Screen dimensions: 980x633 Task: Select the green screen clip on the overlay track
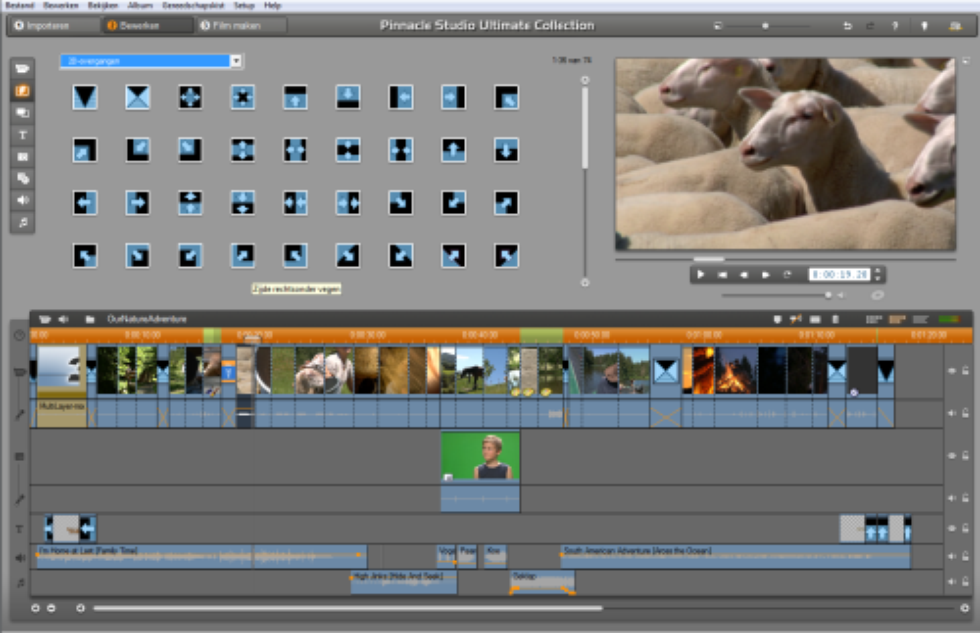tap(480, 456)
